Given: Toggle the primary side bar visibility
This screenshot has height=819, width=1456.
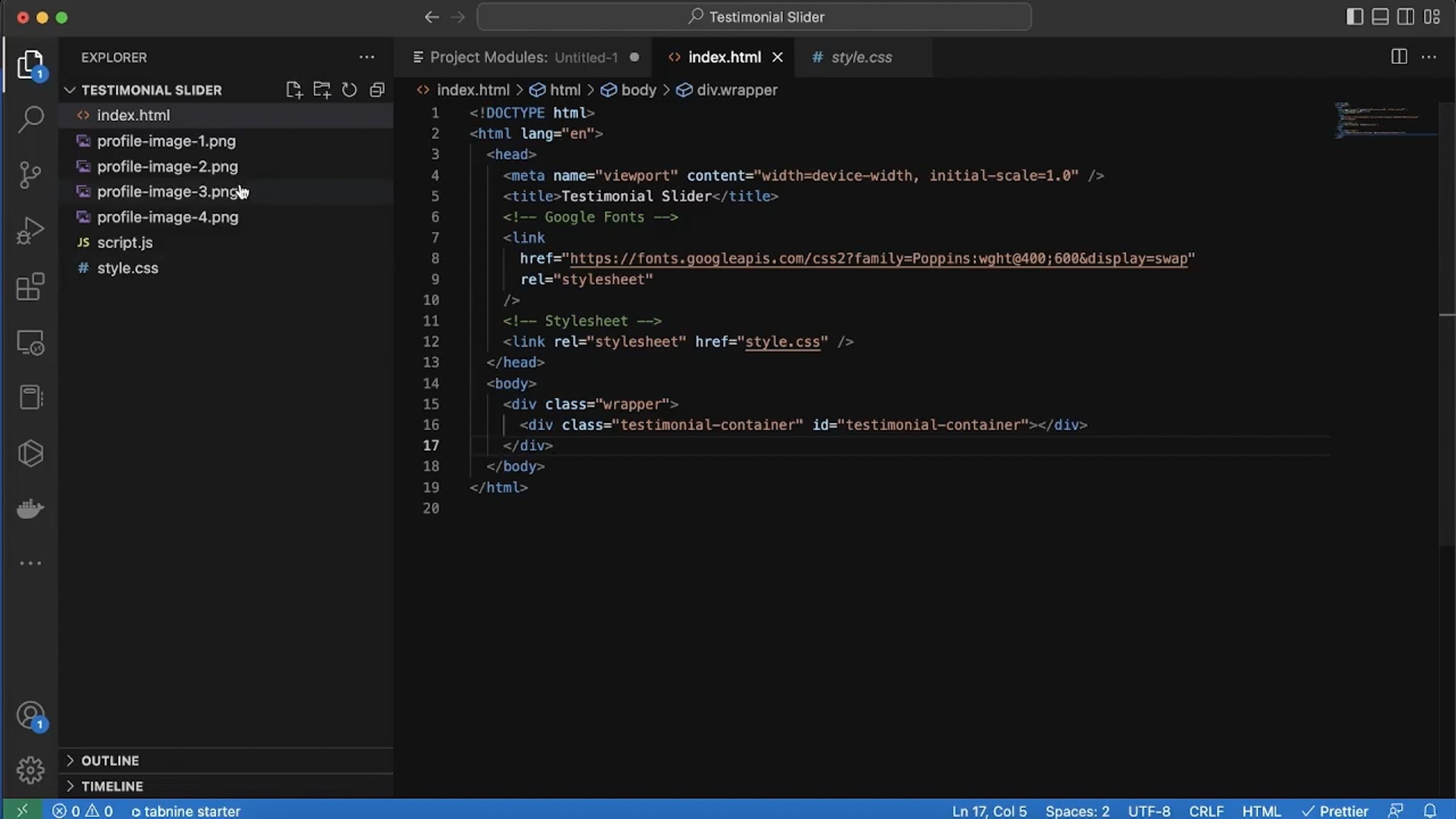Looking at the screenshot, I should [1354, 17].
